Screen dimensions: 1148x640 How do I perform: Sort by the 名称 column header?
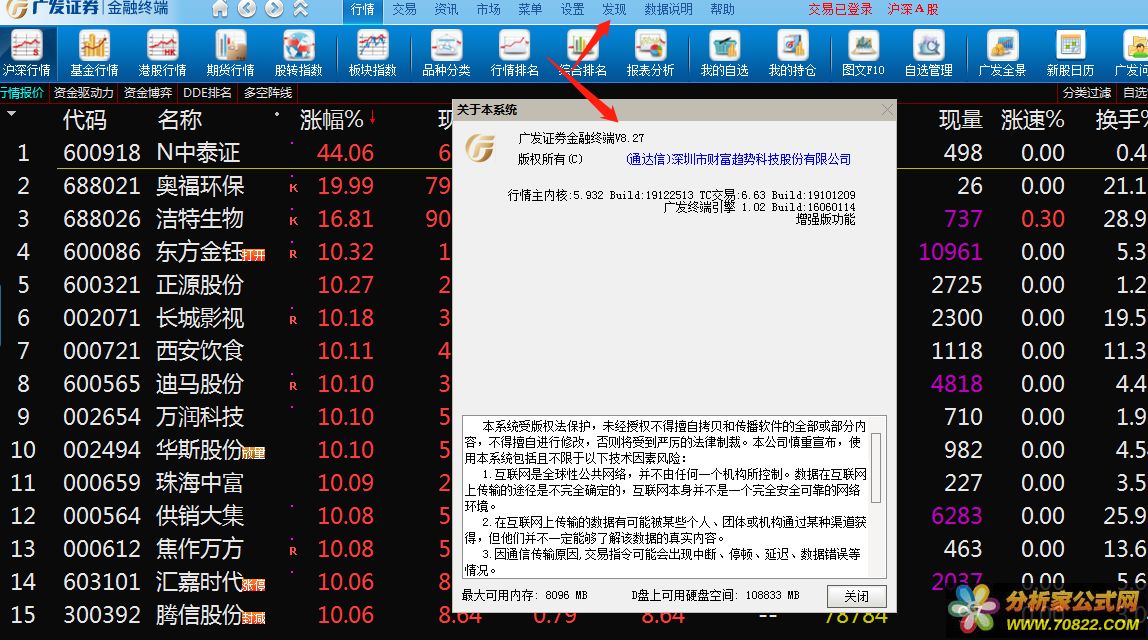click(x=179, y=119)
